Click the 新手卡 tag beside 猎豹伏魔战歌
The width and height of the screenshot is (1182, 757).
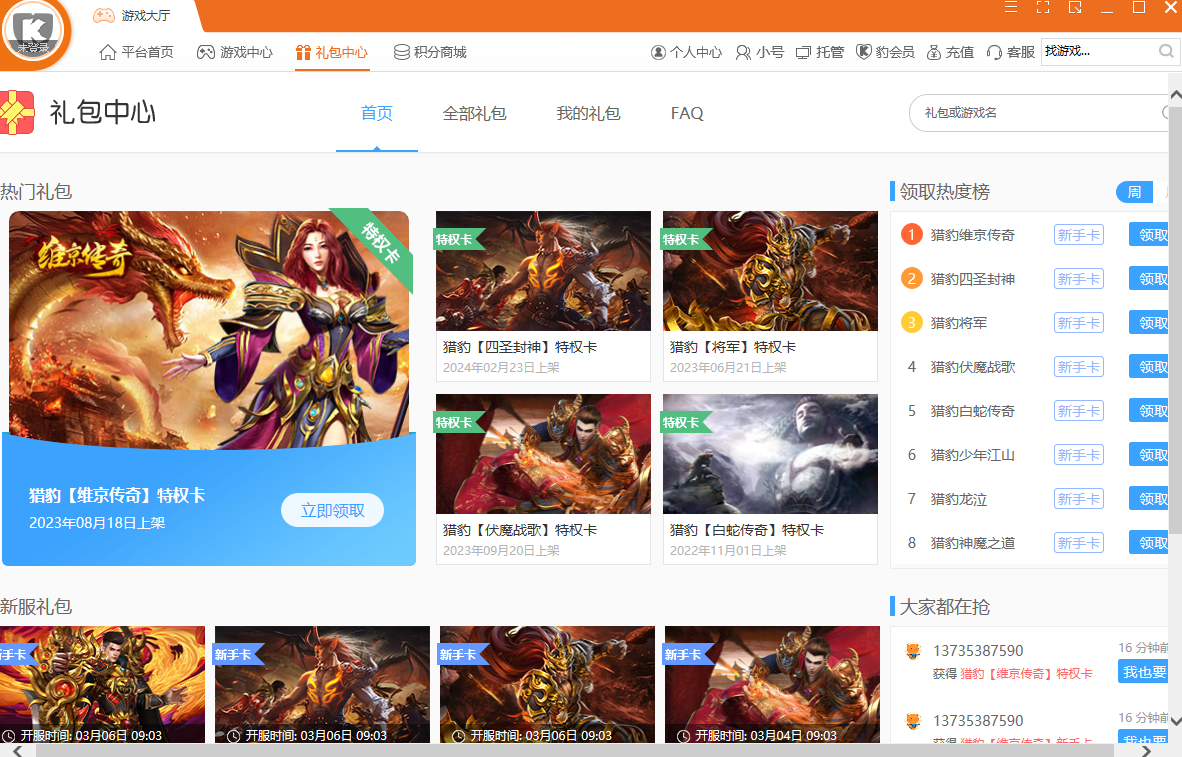click(1079, 367)
